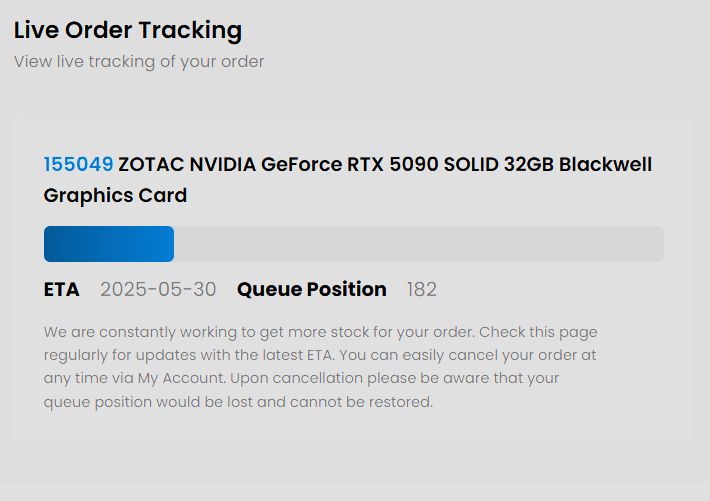Viewport: 710px width, 501px height.
Task: Open order number 155049 link
Action: tap(78, 164)
